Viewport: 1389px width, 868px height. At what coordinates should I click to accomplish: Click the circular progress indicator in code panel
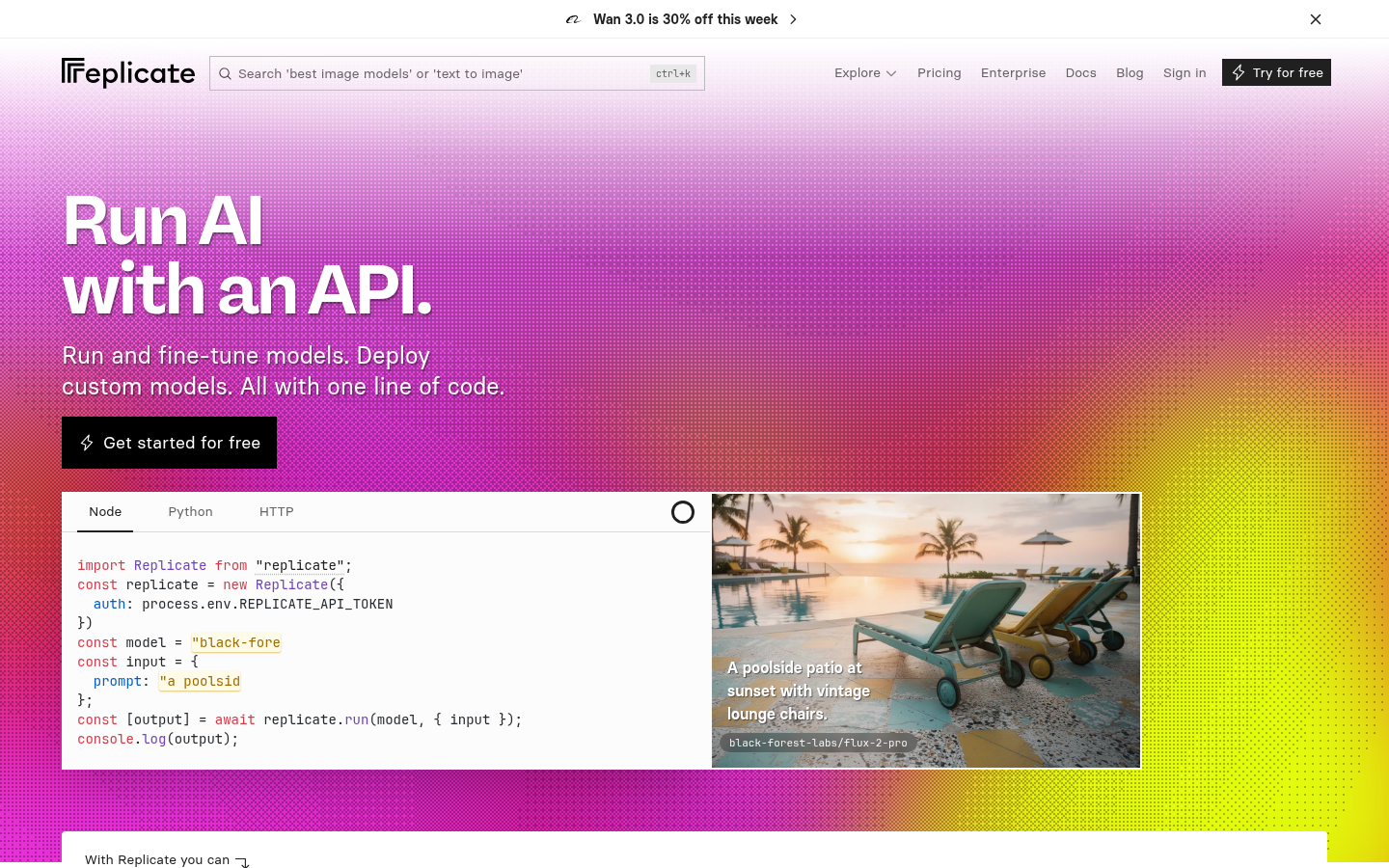[x=683, y=512]
